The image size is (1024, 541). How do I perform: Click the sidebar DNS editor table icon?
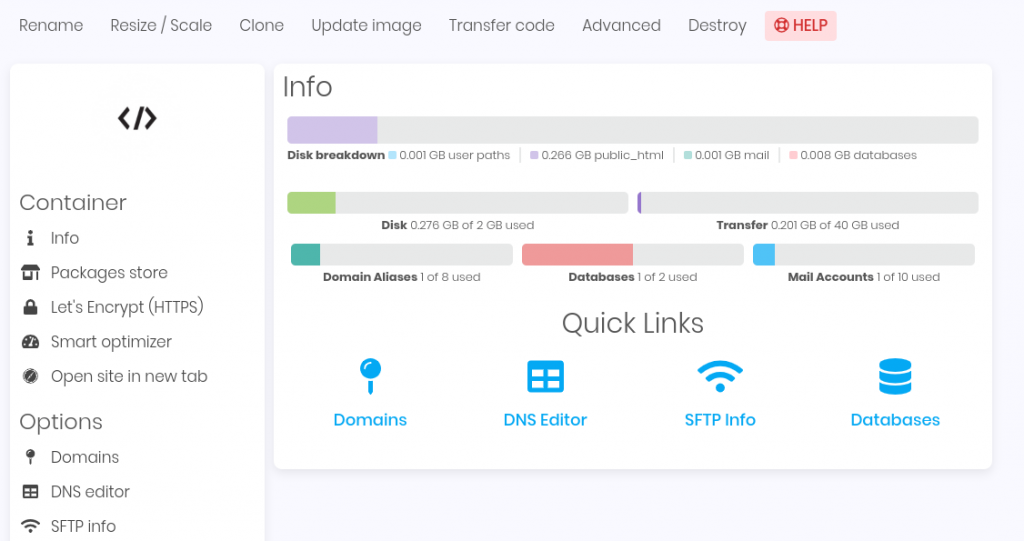30,491
